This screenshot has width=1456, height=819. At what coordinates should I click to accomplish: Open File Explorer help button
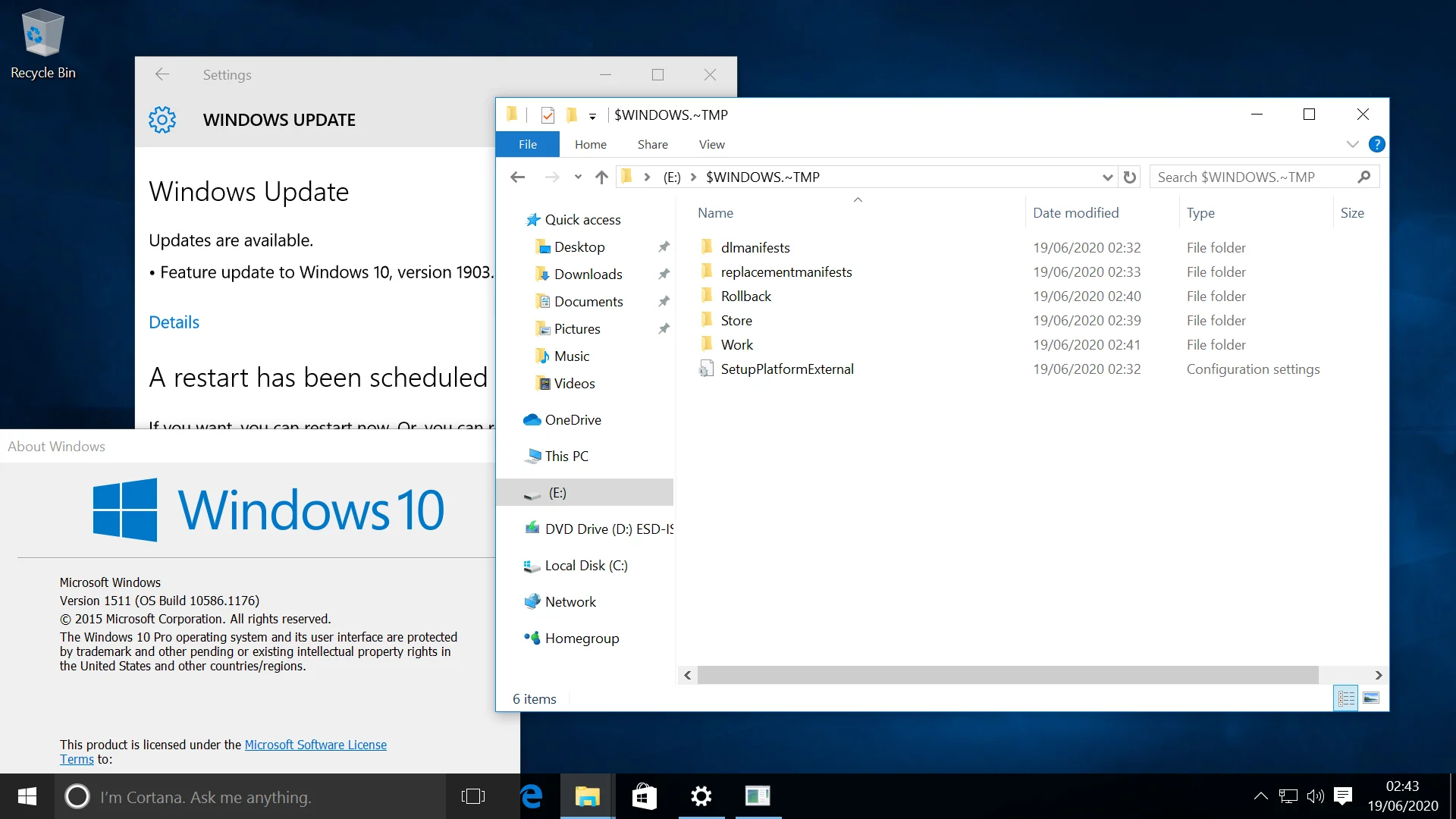[x=1377, y=144]
